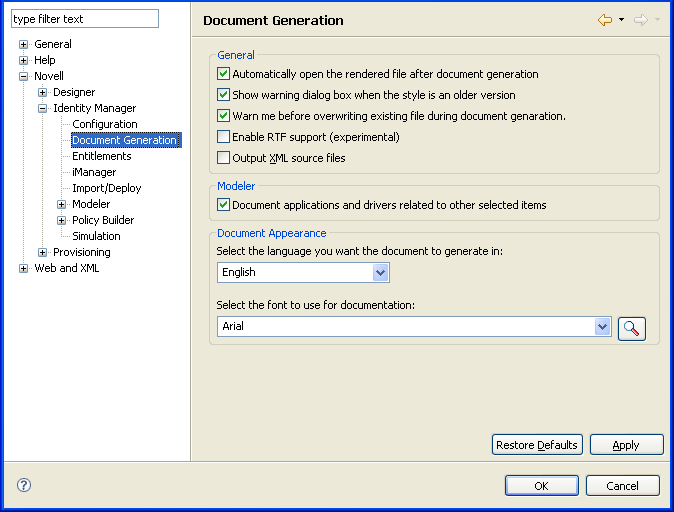This screenshot has width=674, height=512.
Task: Select Novell in the tree
Action: pos(49,76)
